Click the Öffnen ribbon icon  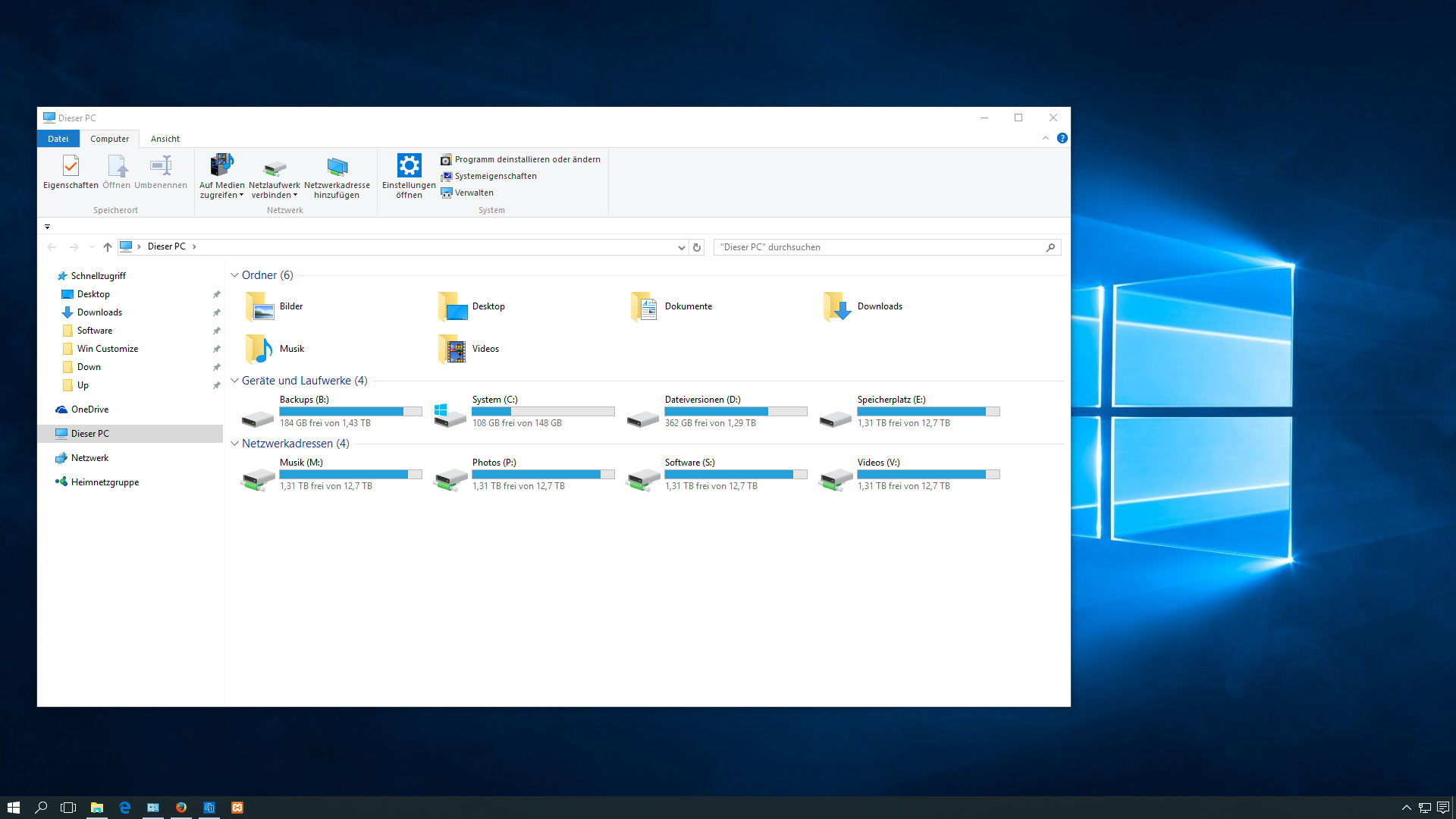(x=117, y=172)
